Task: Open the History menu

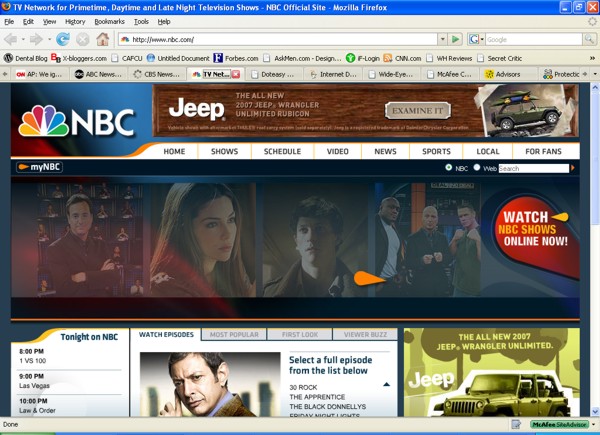Action: (75, 22)
